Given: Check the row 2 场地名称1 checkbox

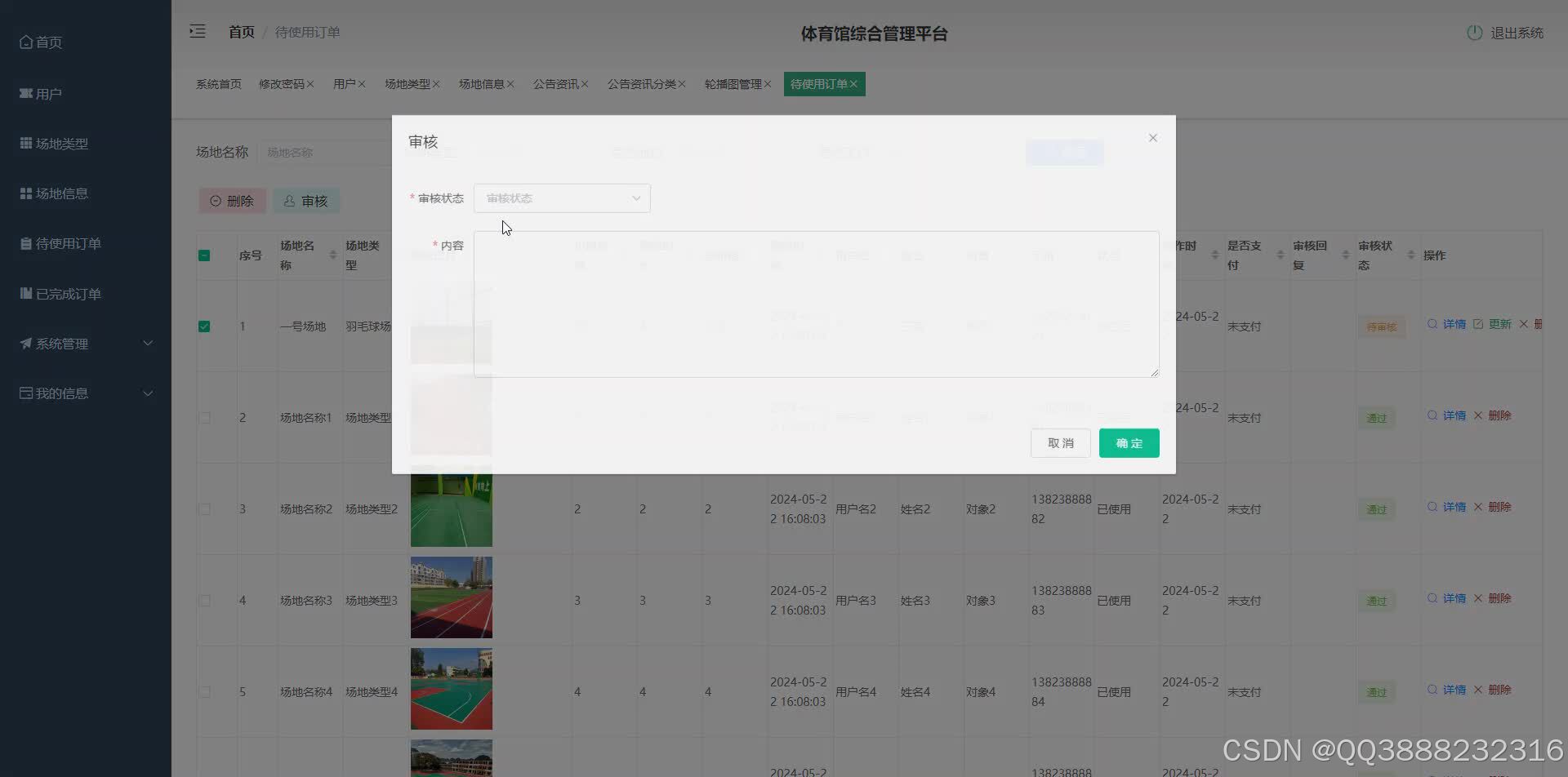Looking at the screenshot, I should [x=204, y=418].
